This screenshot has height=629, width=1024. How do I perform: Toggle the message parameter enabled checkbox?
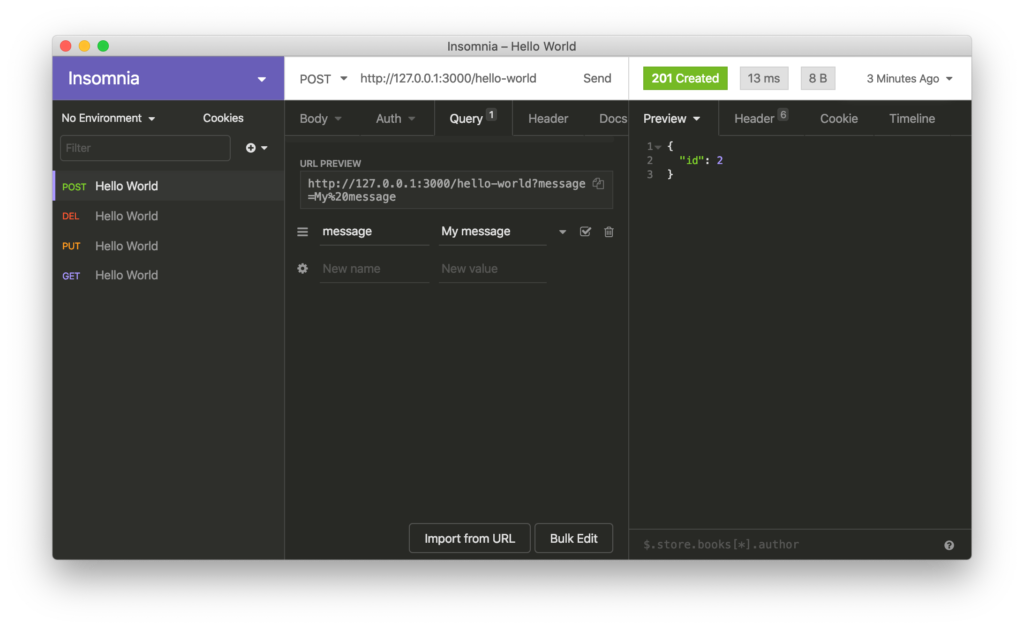[585, 231]
